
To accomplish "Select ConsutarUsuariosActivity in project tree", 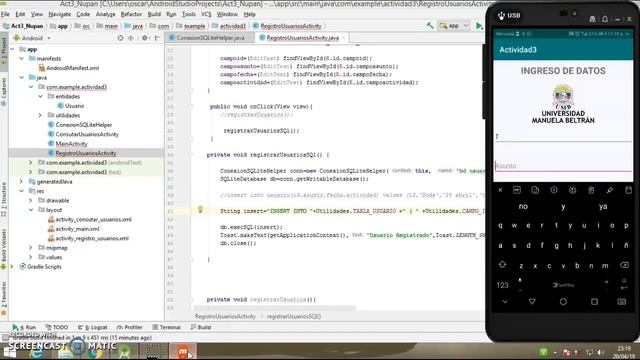I will click(87, 134).
